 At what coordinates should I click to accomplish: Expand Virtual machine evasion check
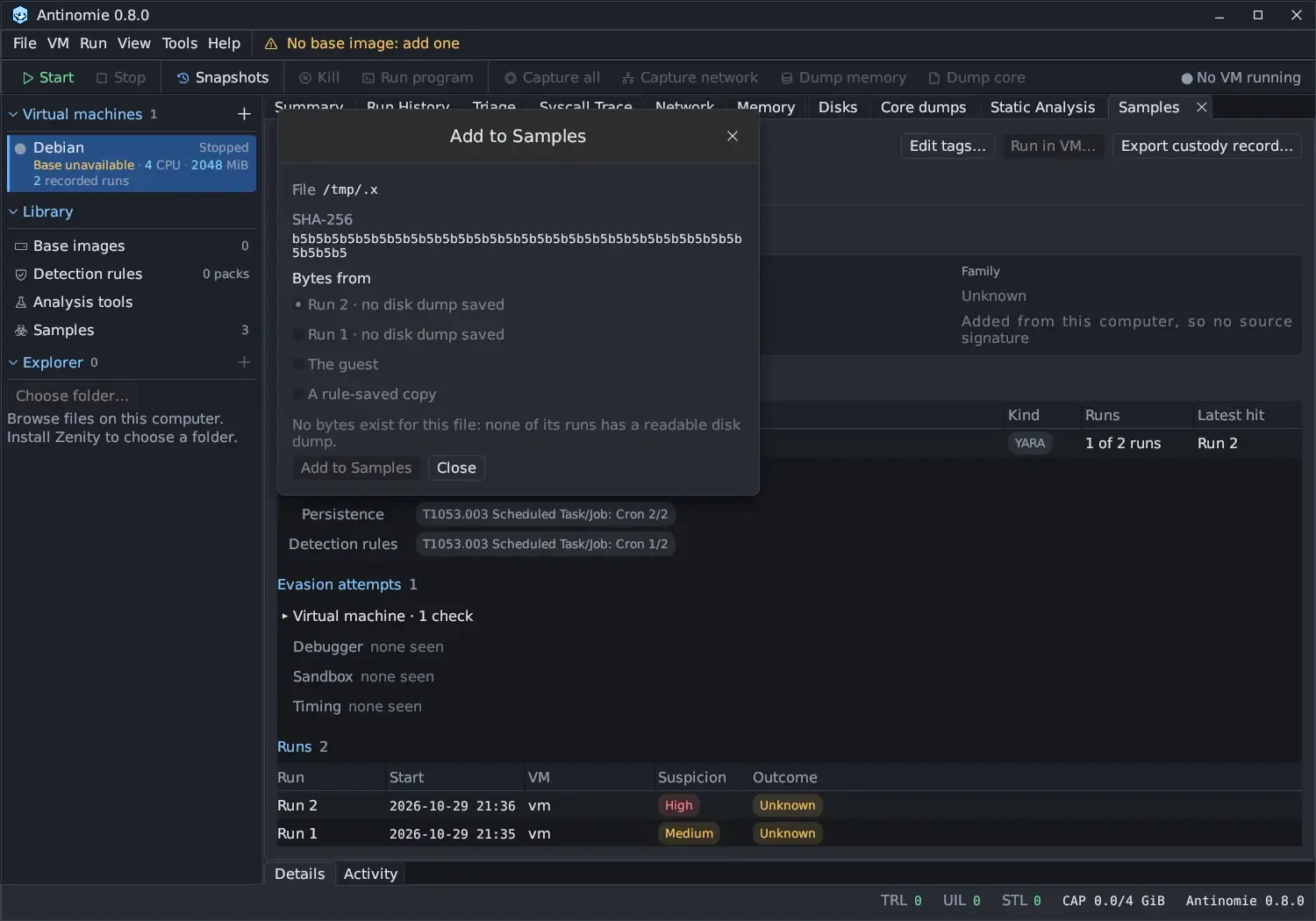(284, 617)
